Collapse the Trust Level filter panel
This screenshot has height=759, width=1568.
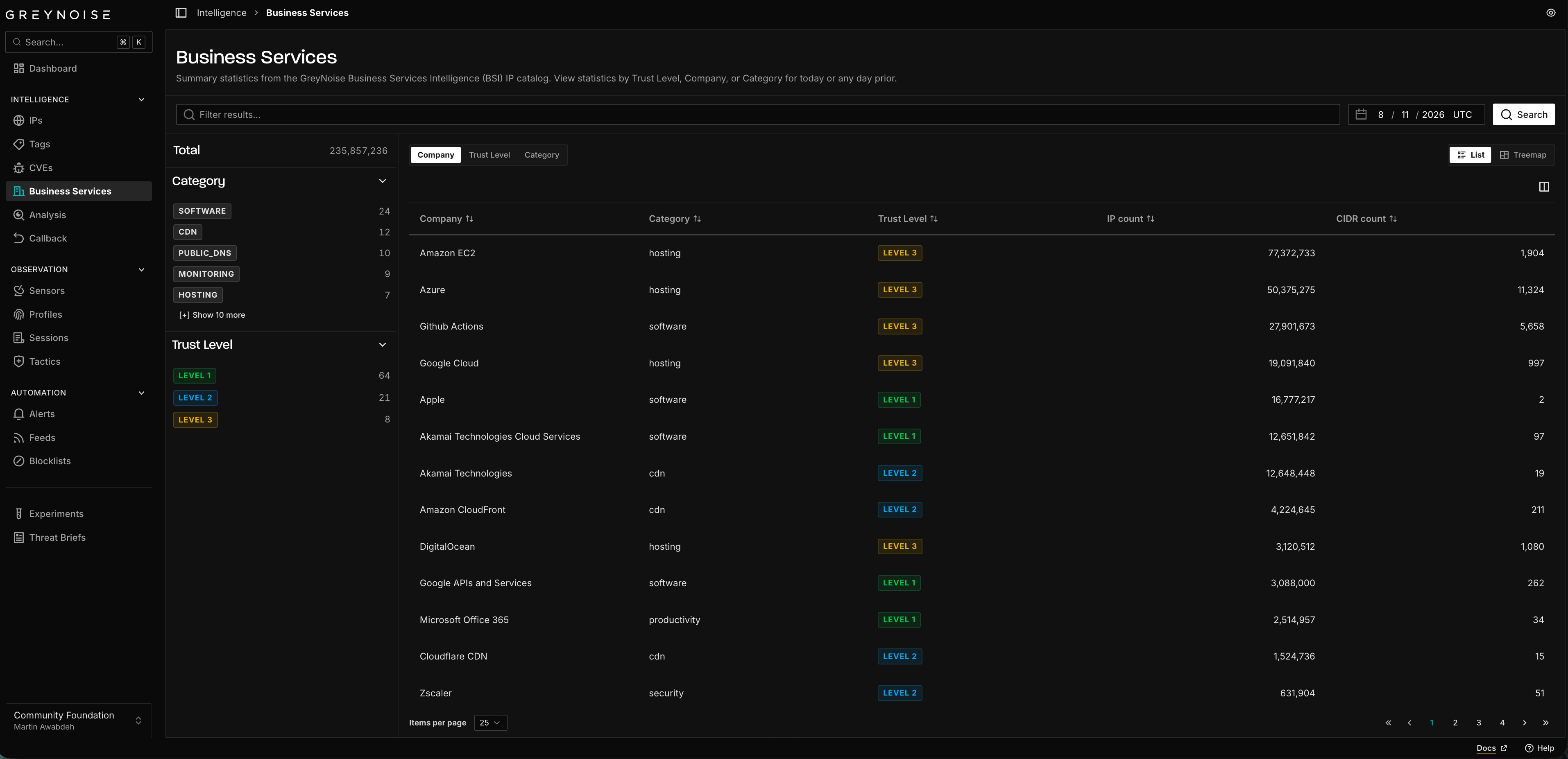click(382, 345)
